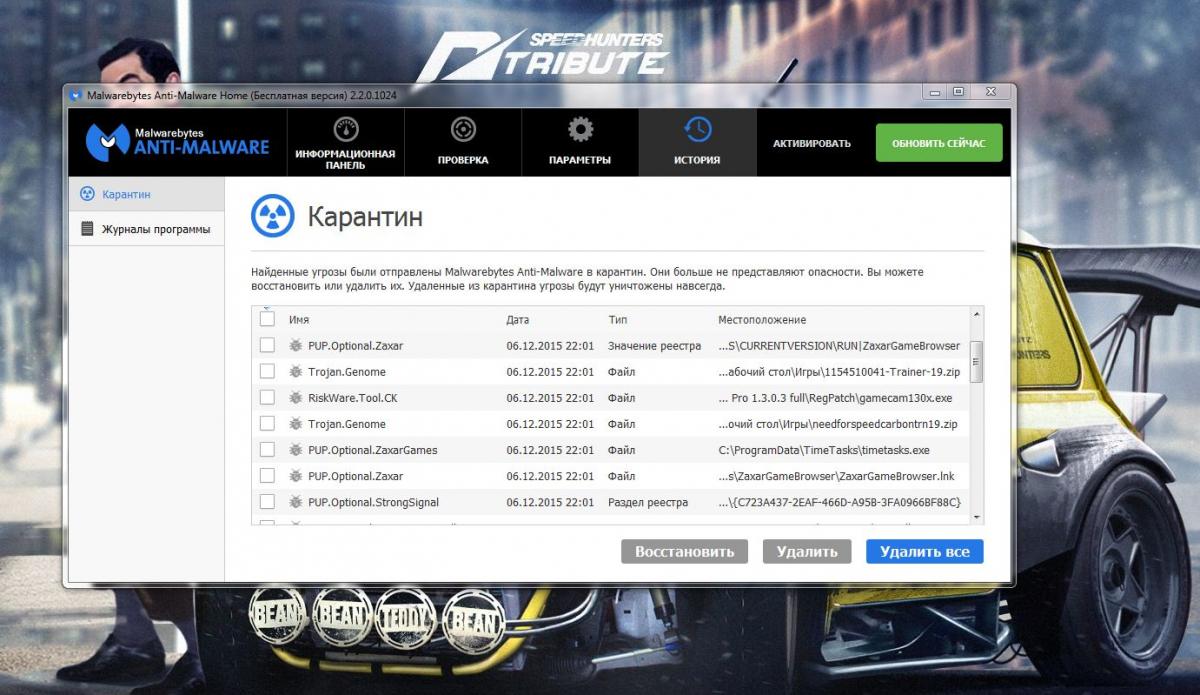Click the scrollbar up arrow of the list

click(976, 314)
